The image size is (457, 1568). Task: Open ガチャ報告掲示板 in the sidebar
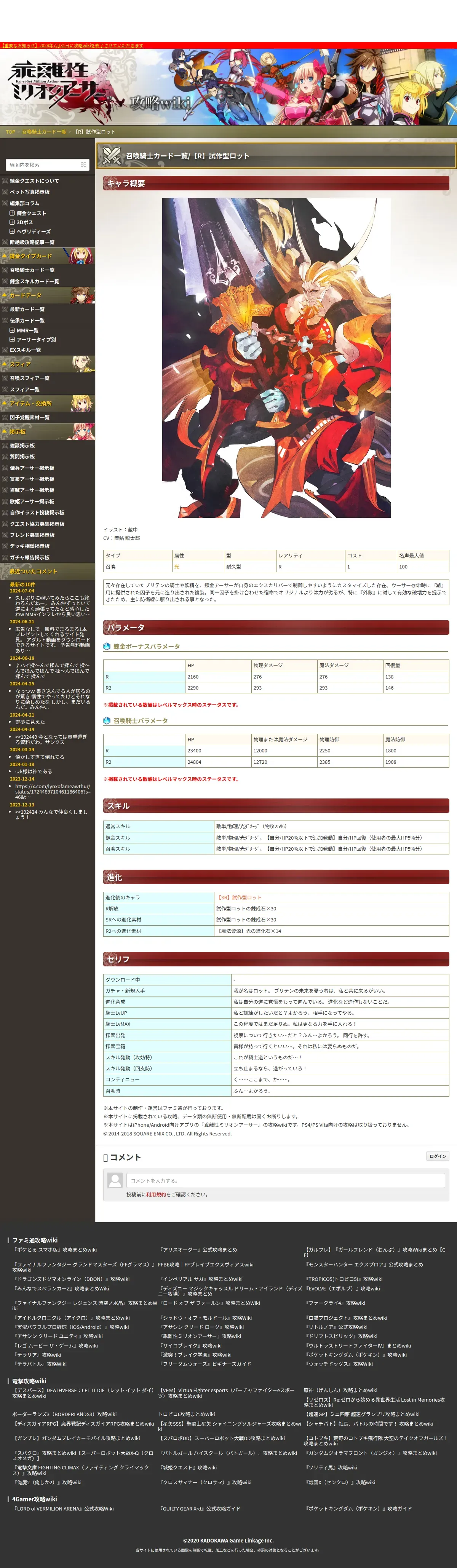tap(30, 557)
